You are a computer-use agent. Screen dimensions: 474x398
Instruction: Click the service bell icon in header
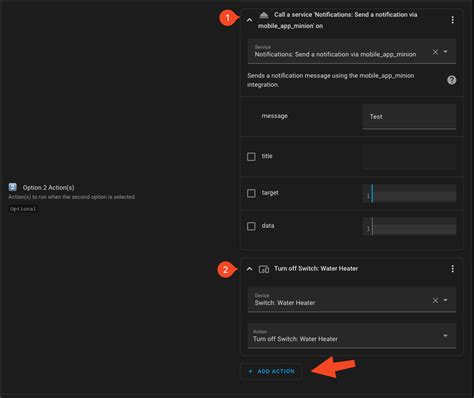pyautogui.click(x=264, y=15)
